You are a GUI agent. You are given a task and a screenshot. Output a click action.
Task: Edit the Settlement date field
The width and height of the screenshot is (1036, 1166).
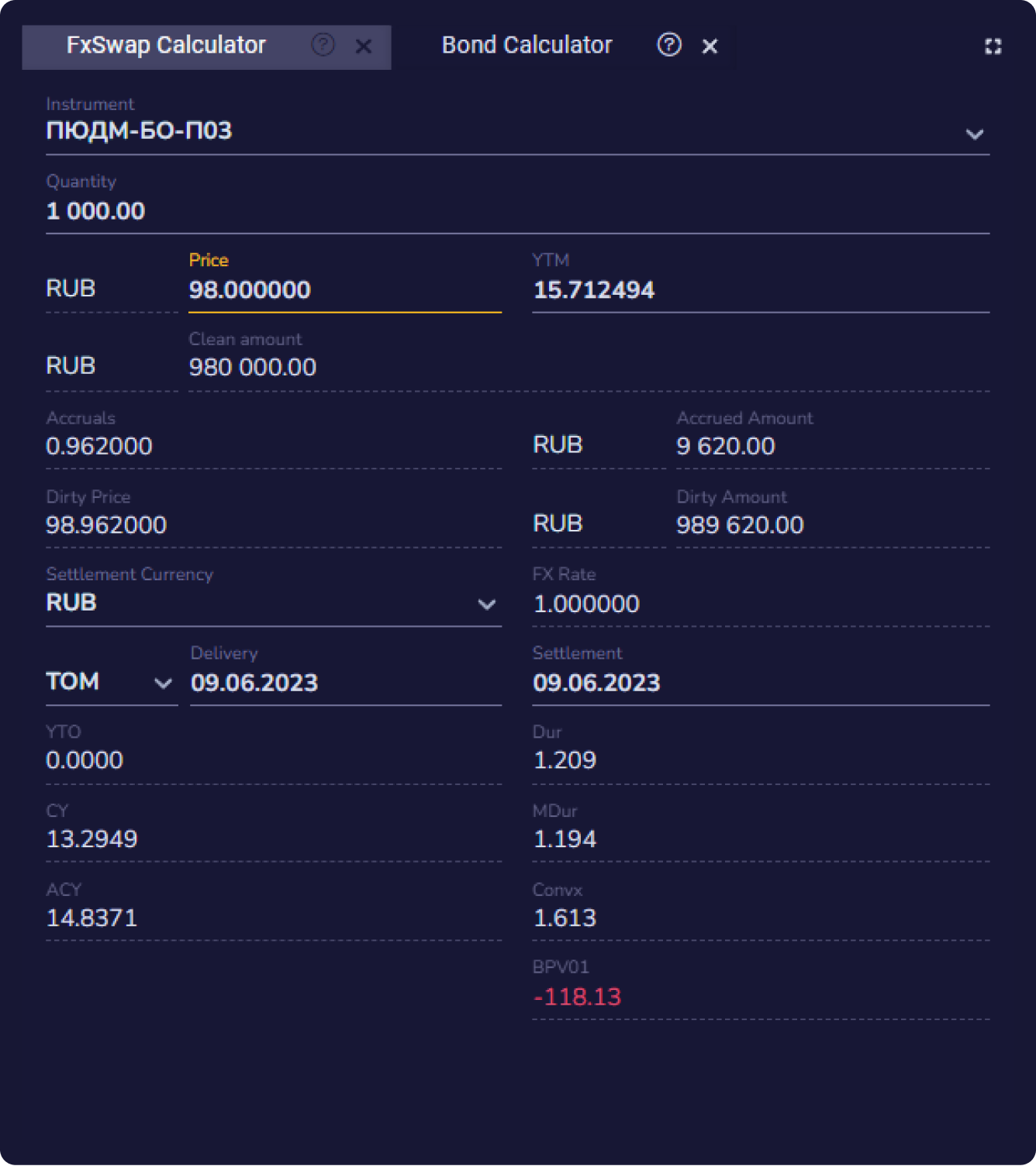[760, 683]
